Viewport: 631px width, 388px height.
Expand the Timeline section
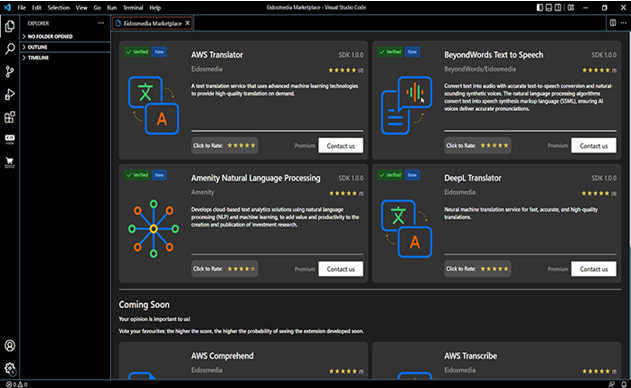click(65, 58)
